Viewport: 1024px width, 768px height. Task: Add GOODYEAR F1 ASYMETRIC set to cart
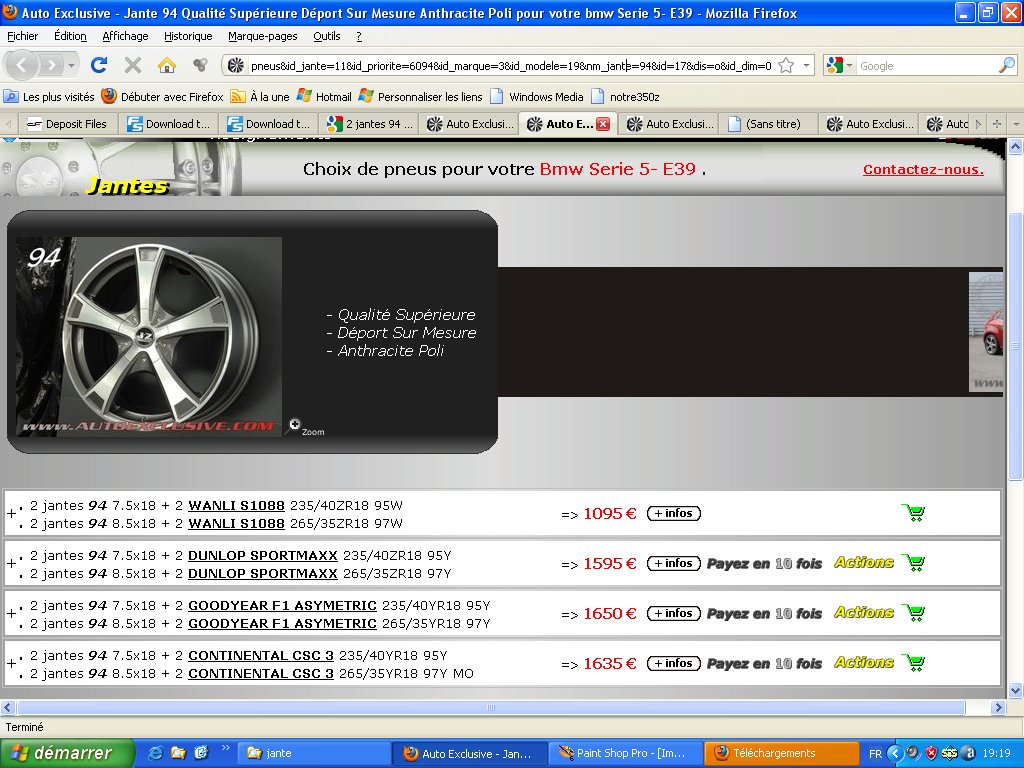point(914,613)
